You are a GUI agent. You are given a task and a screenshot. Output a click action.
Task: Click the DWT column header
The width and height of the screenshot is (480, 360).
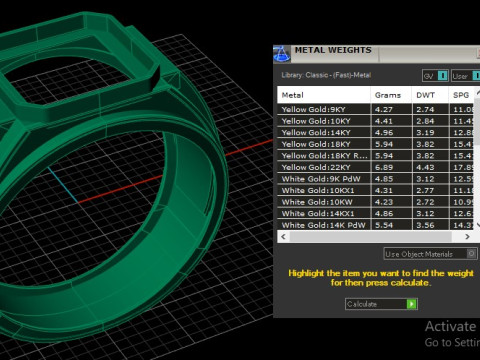[x=430, y=95]
